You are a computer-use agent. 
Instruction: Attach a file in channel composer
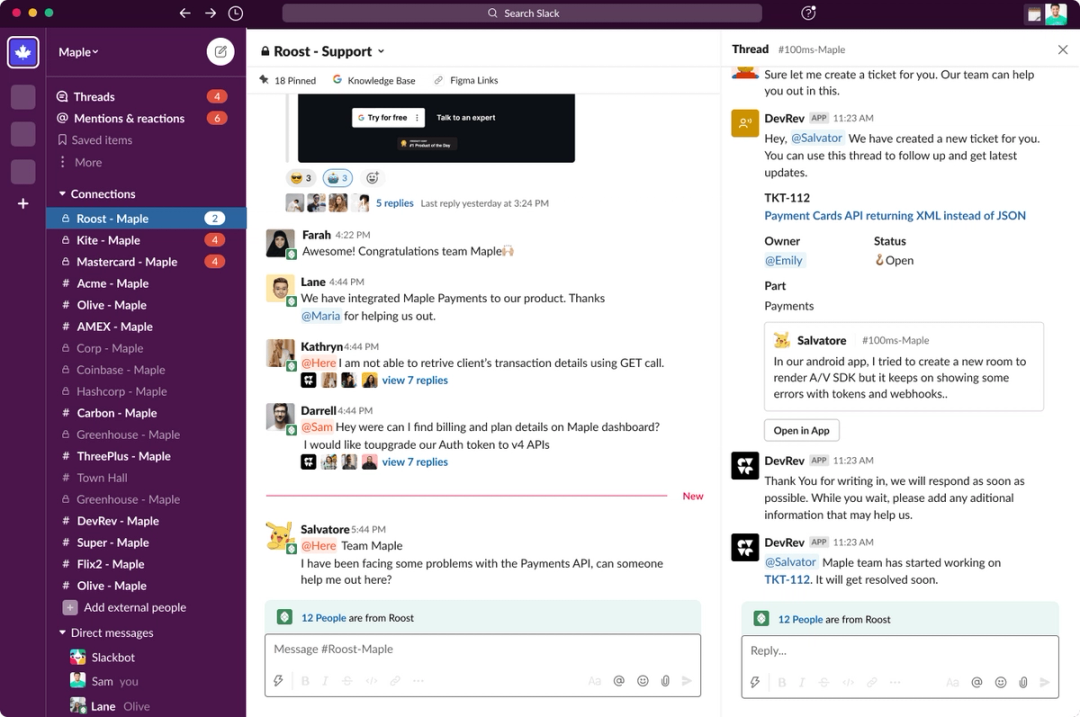(x=665, y=680)
